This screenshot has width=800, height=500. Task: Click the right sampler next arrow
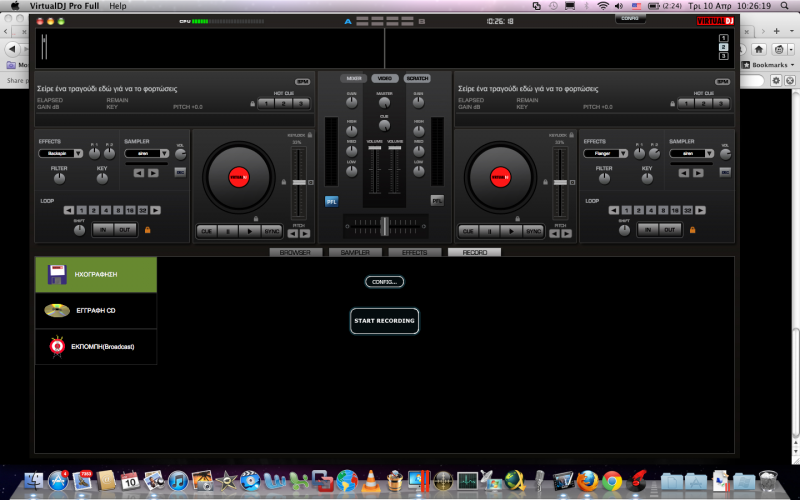coord(698,173)
